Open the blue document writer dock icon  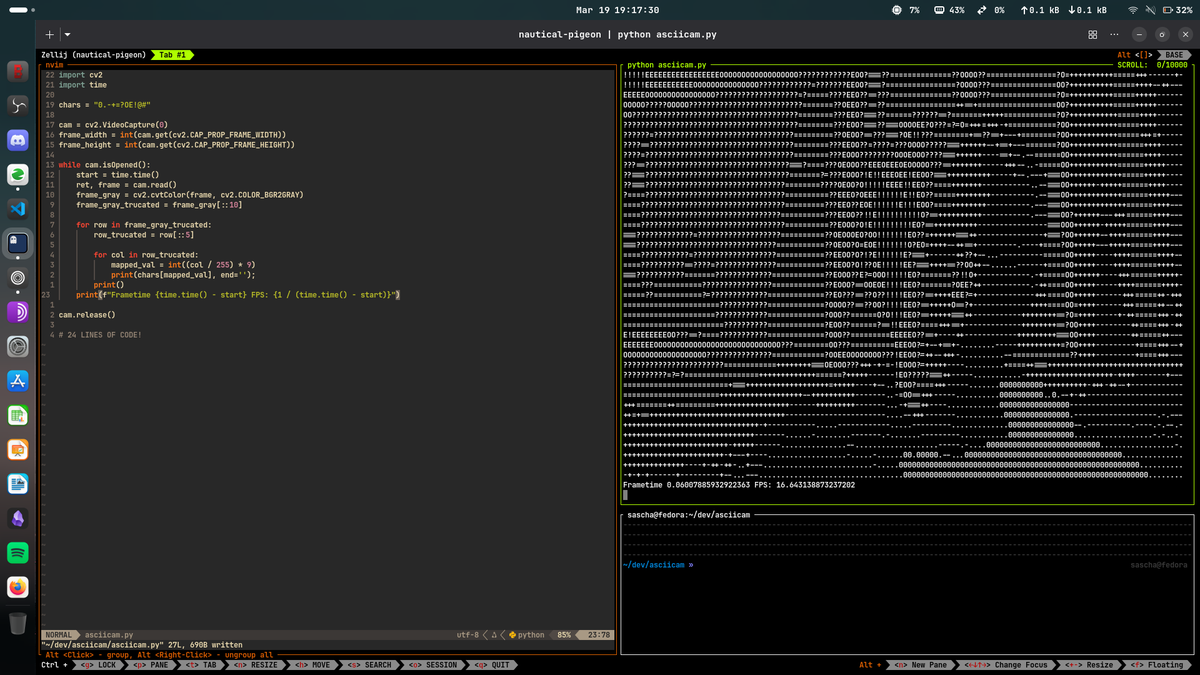click(x=18, y=484)
